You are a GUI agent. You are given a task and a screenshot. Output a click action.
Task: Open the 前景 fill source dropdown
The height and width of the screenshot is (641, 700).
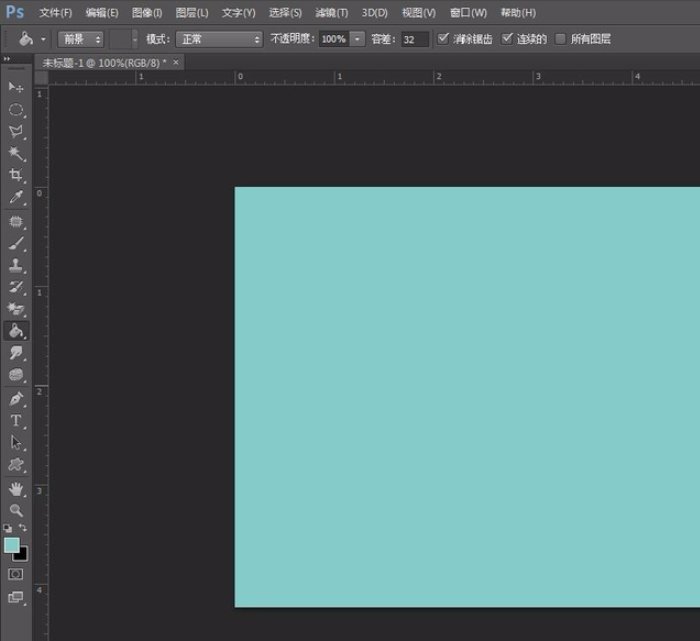81,39
